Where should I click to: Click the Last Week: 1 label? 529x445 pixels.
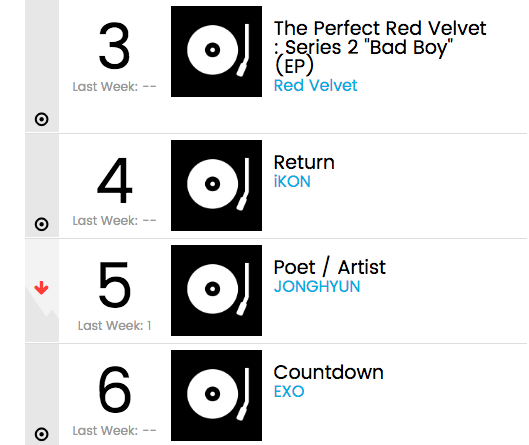pyautogui.click(x=114, y=326)
